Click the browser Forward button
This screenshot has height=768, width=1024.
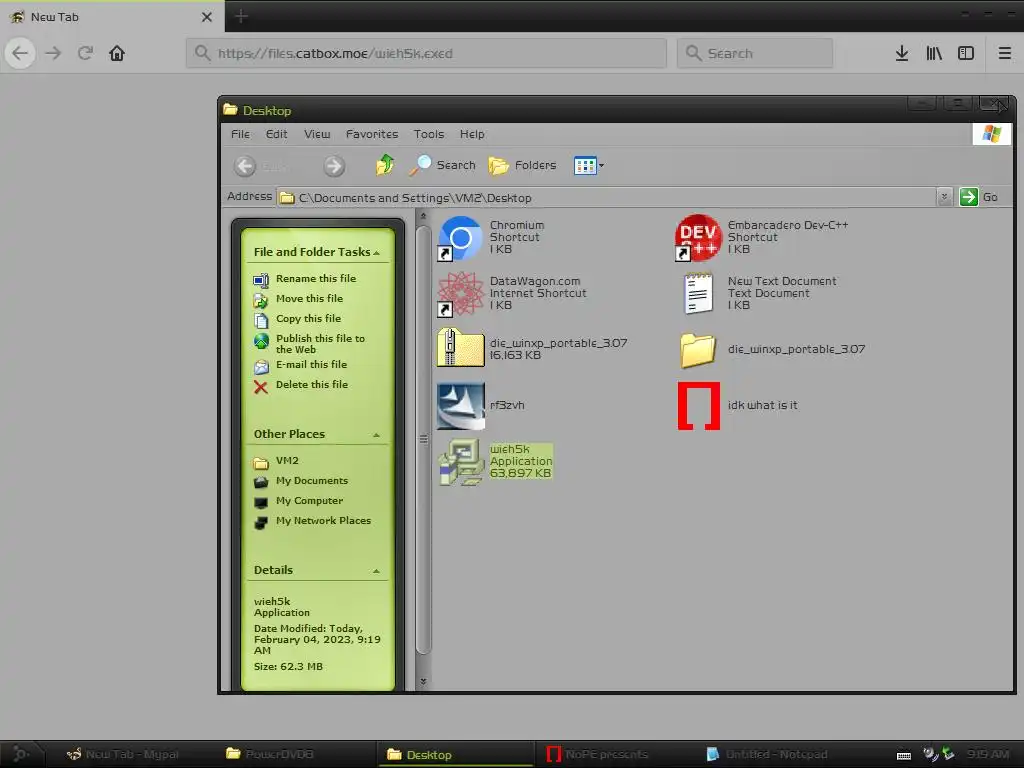coord(53,53)
